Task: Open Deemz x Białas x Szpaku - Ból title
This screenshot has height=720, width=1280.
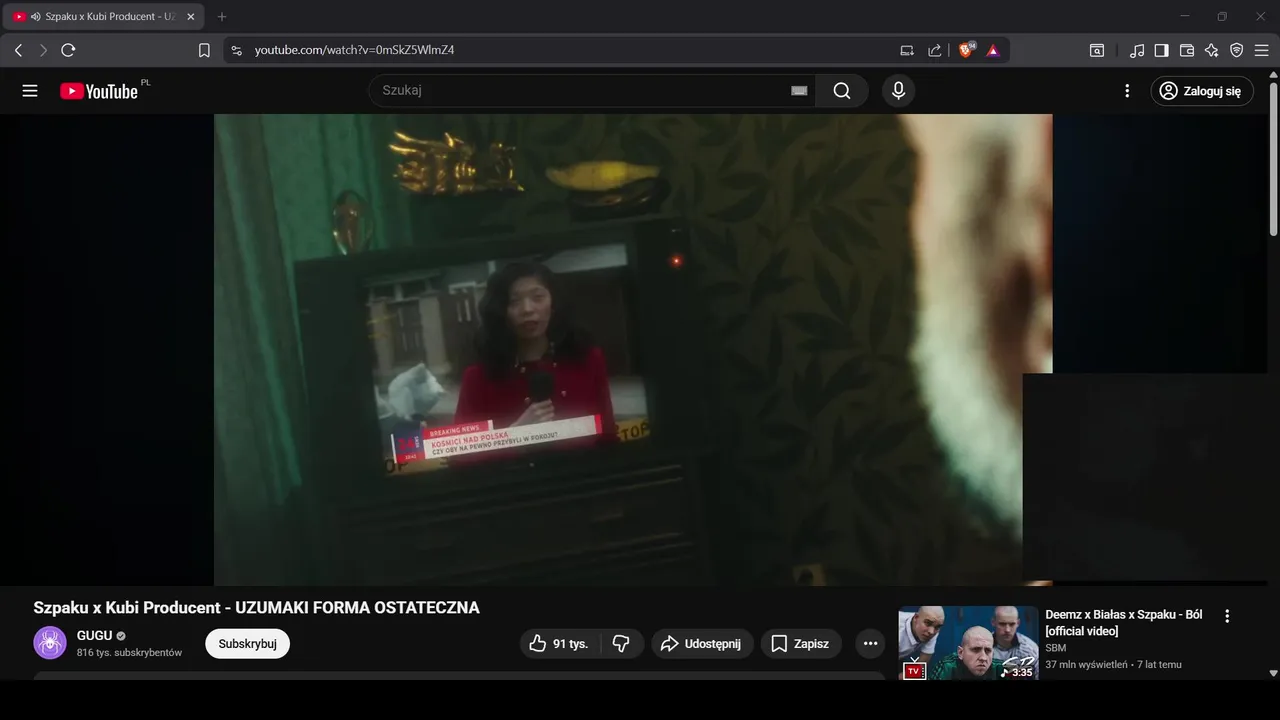Action: pyautogui.click(x=1125, y=623)
